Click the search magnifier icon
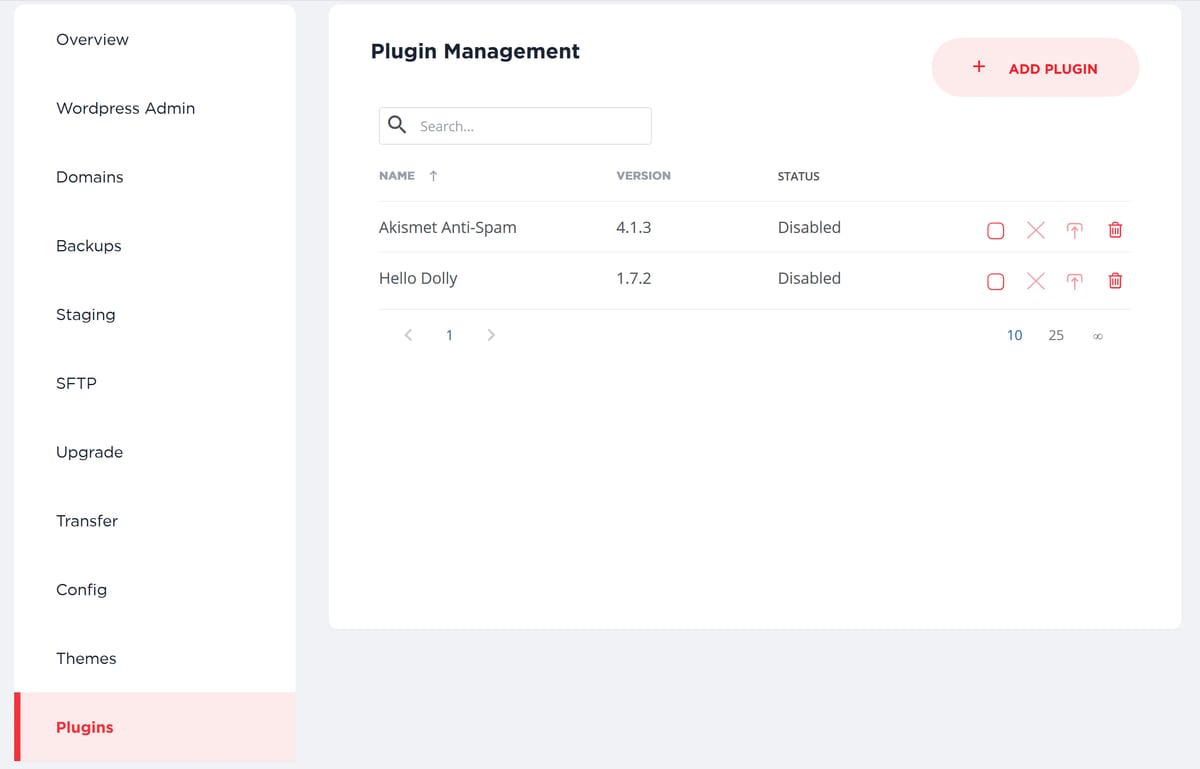Screen dimensions: 1200x769 397,125
